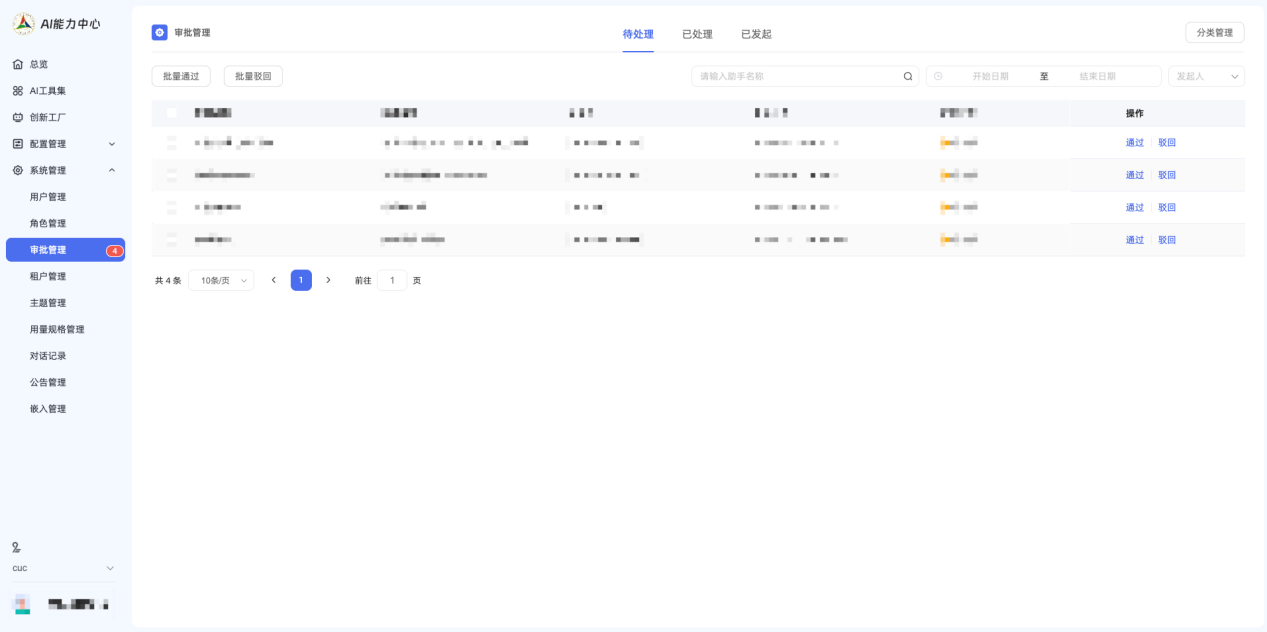The height and width of the screenshot is (632, 1267).
Task: Check the last table row checkbox
Action: (x=171, y=240)
